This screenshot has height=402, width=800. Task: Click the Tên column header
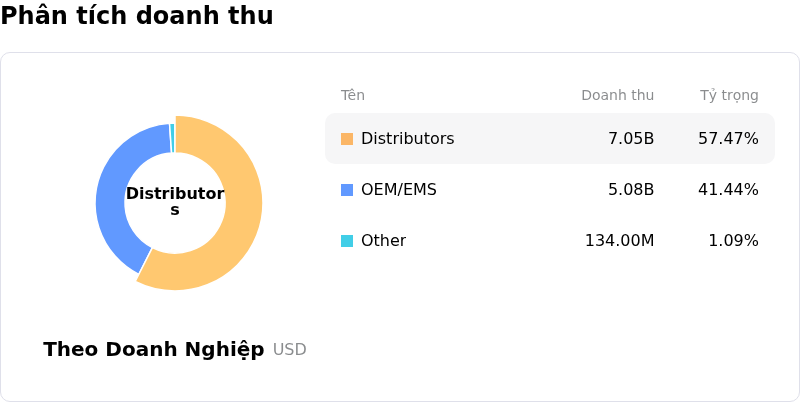point(353,96)
